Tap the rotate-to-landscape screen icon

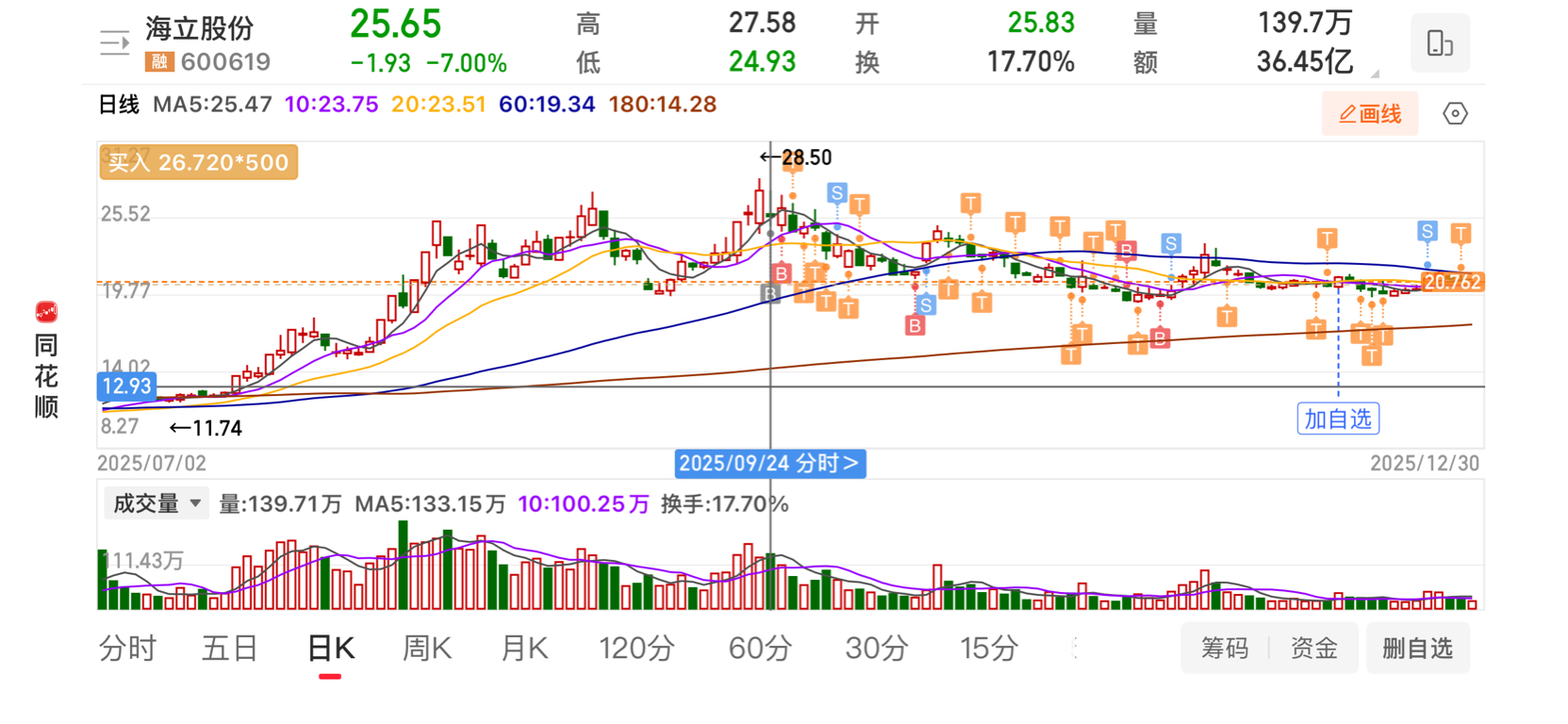tap(1440, 43)
